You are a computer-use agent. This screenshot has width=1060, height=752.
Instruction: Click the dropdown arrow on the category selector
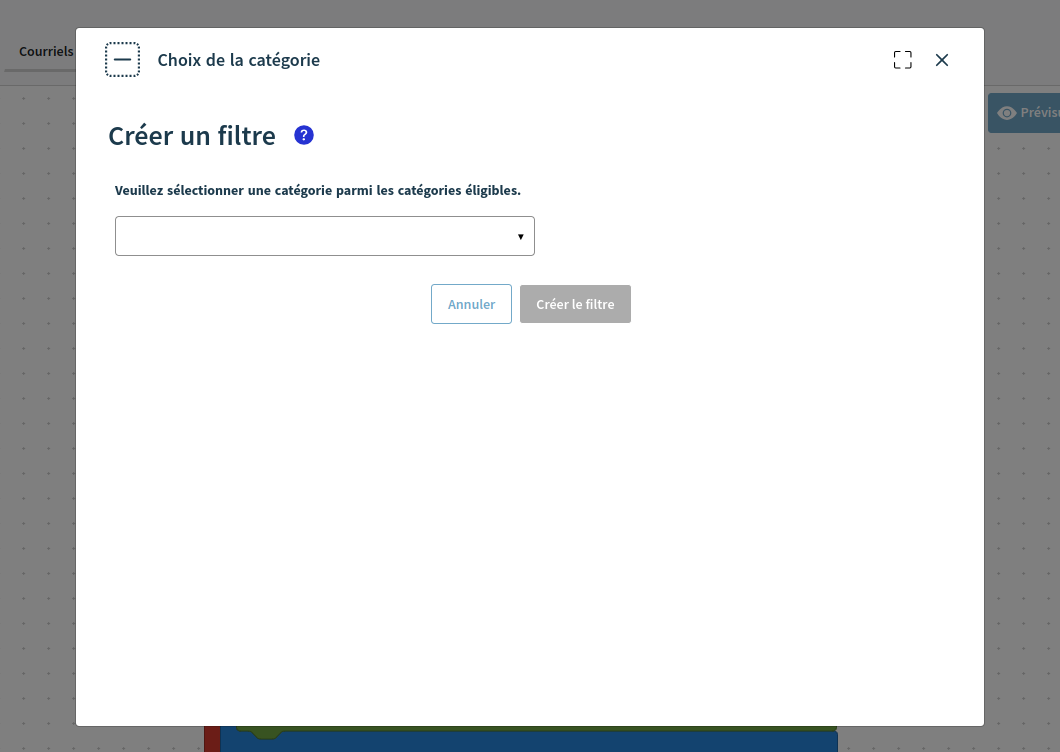(521, 235)
